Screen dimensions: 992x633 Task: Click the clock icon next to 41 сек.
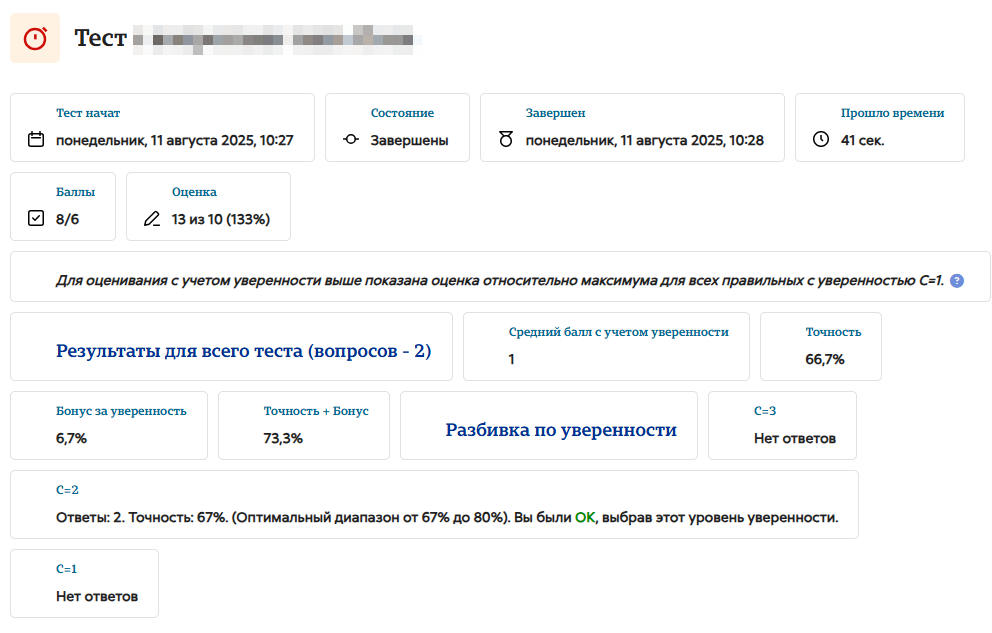tap(821, 139)
